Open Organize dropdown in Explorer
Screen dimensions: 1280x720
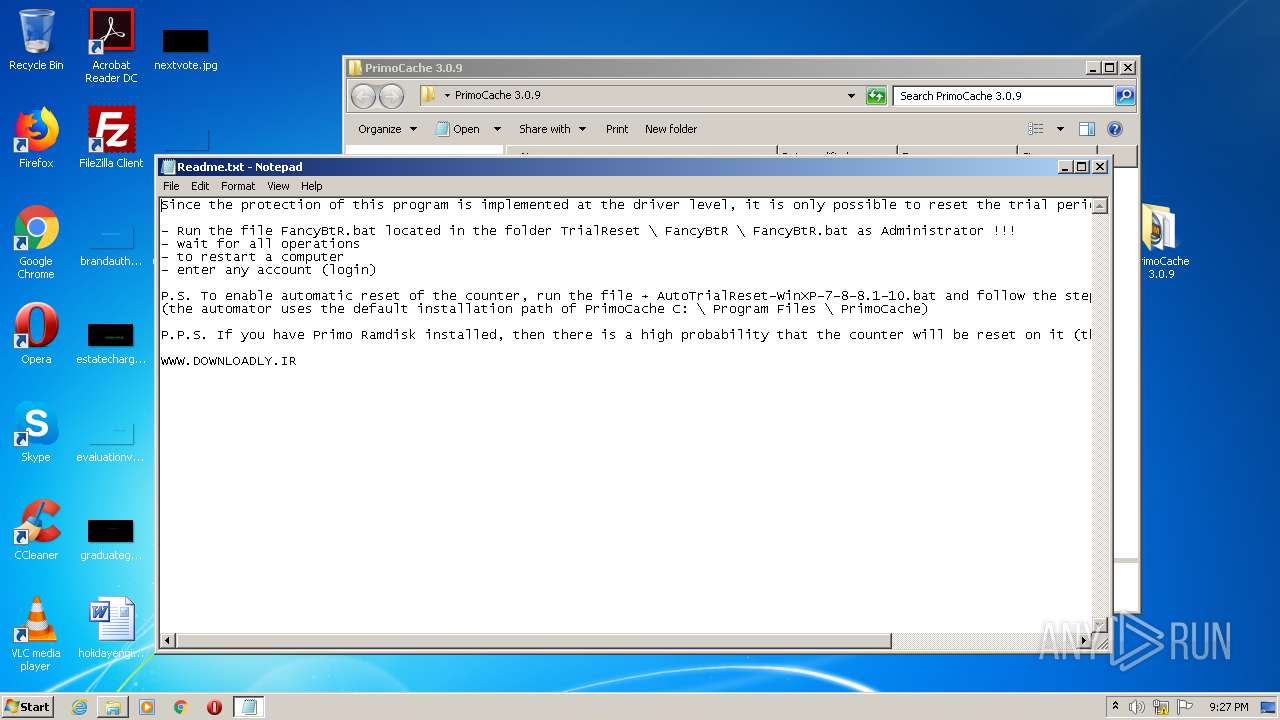coord(388,129)
